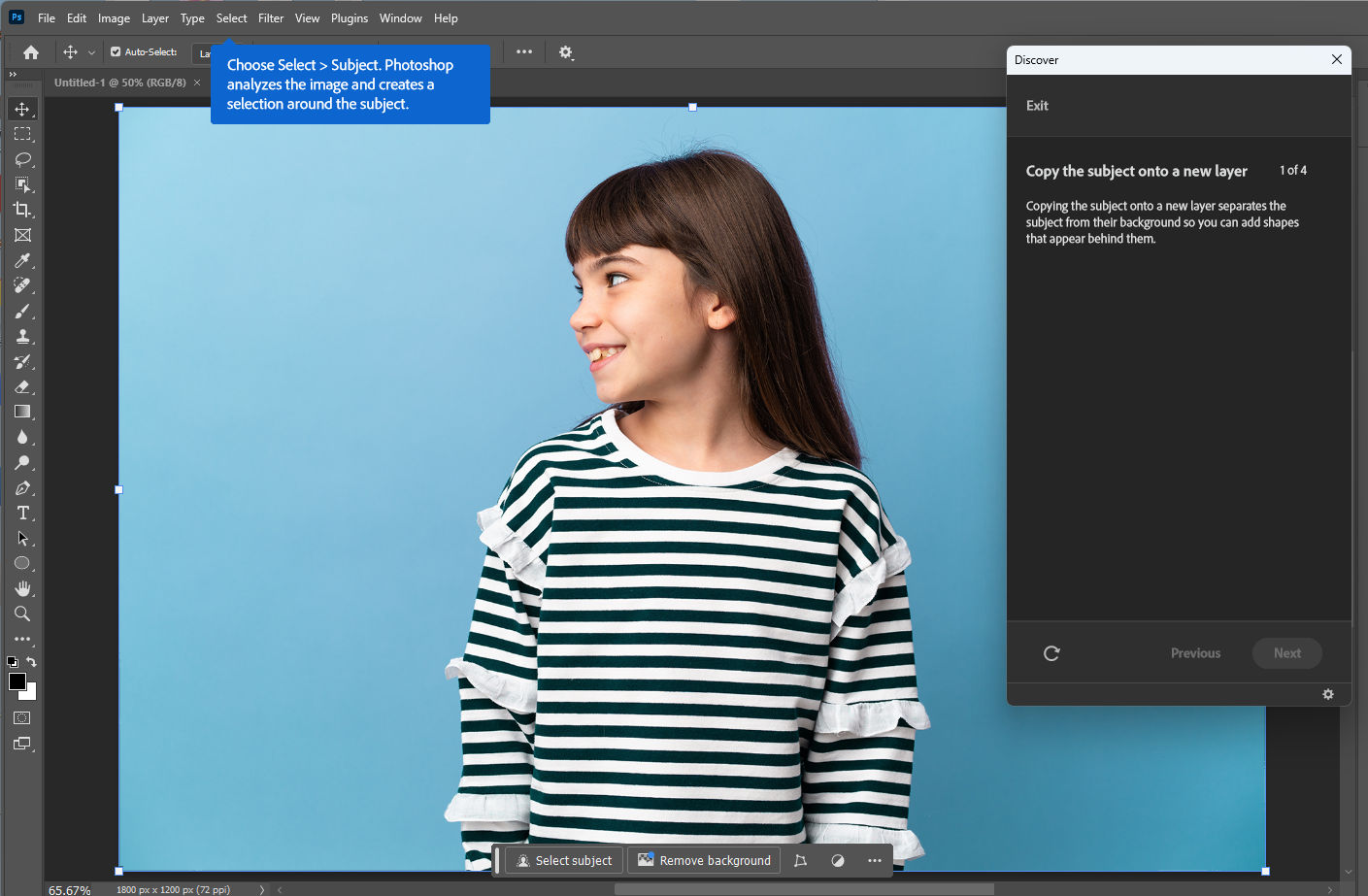Expand the toolbar with double-arrow

coord(13,74)
